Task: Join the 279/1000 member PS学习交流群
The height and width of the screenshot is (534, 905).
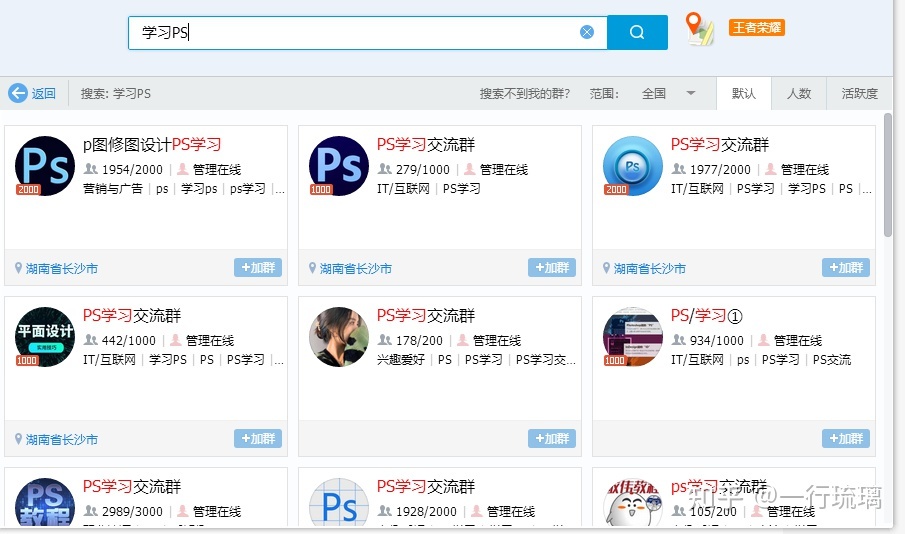Action: [551, 267]
